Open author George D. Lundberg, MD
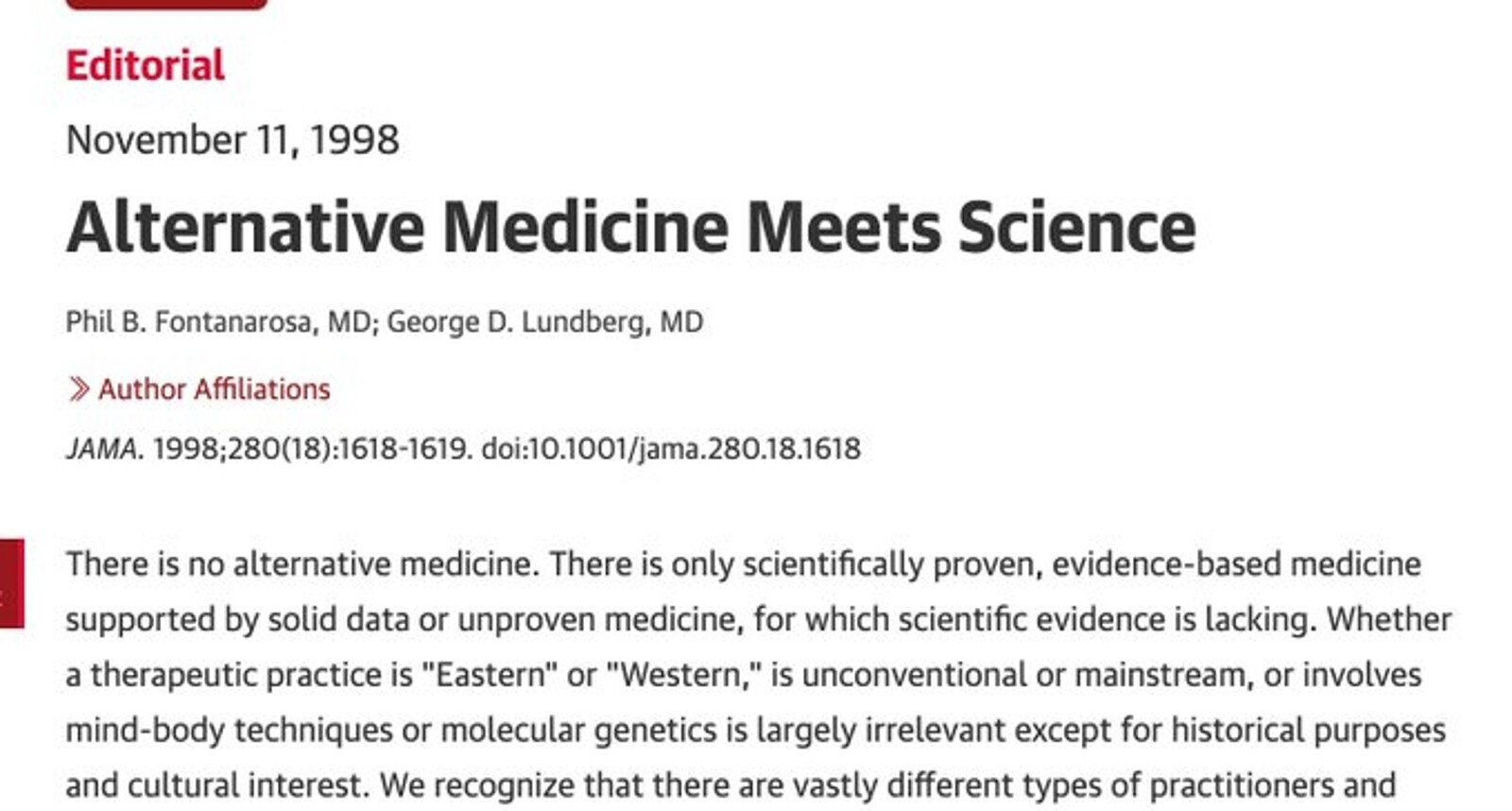Viewport: 1512px width, 811px height. pos(545,322)
